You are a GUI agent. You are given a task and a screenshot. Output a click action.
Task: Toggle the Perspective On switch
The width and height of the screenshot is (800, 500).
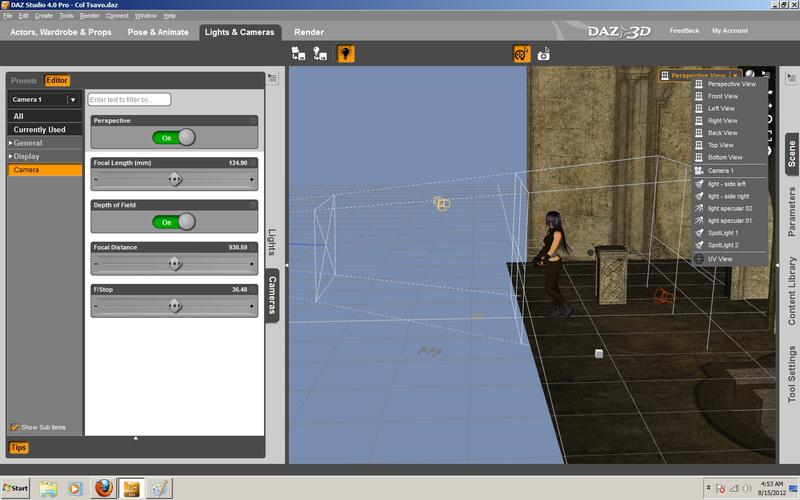174,138
